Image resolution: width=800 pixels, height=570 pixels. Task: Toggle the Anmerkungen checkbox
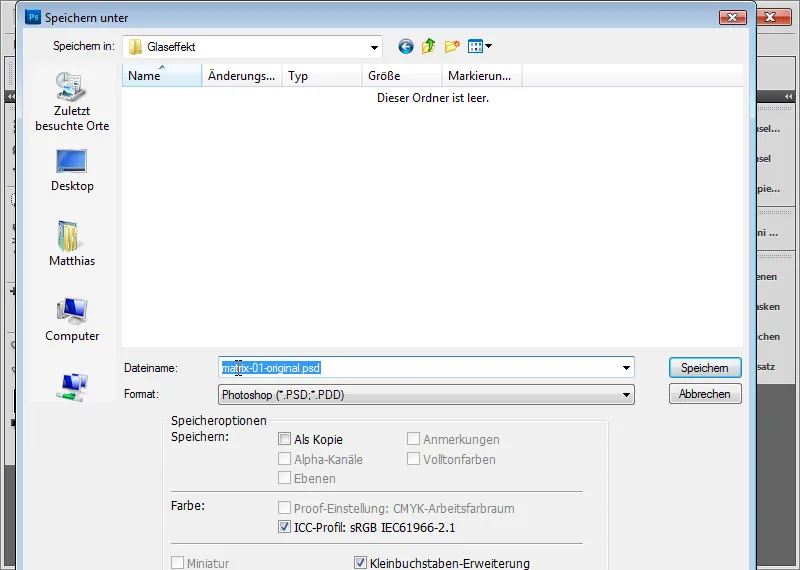[413, 439]
